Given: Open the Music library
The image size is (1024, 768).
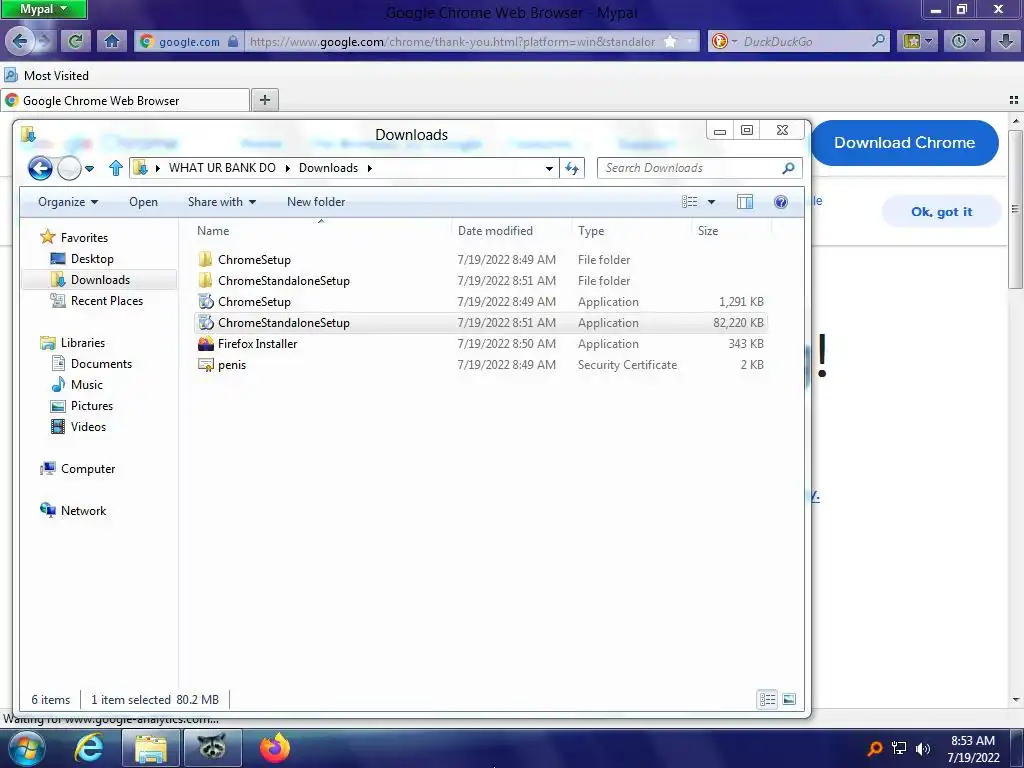Looking at the screenshot, I should pos(86,385).
